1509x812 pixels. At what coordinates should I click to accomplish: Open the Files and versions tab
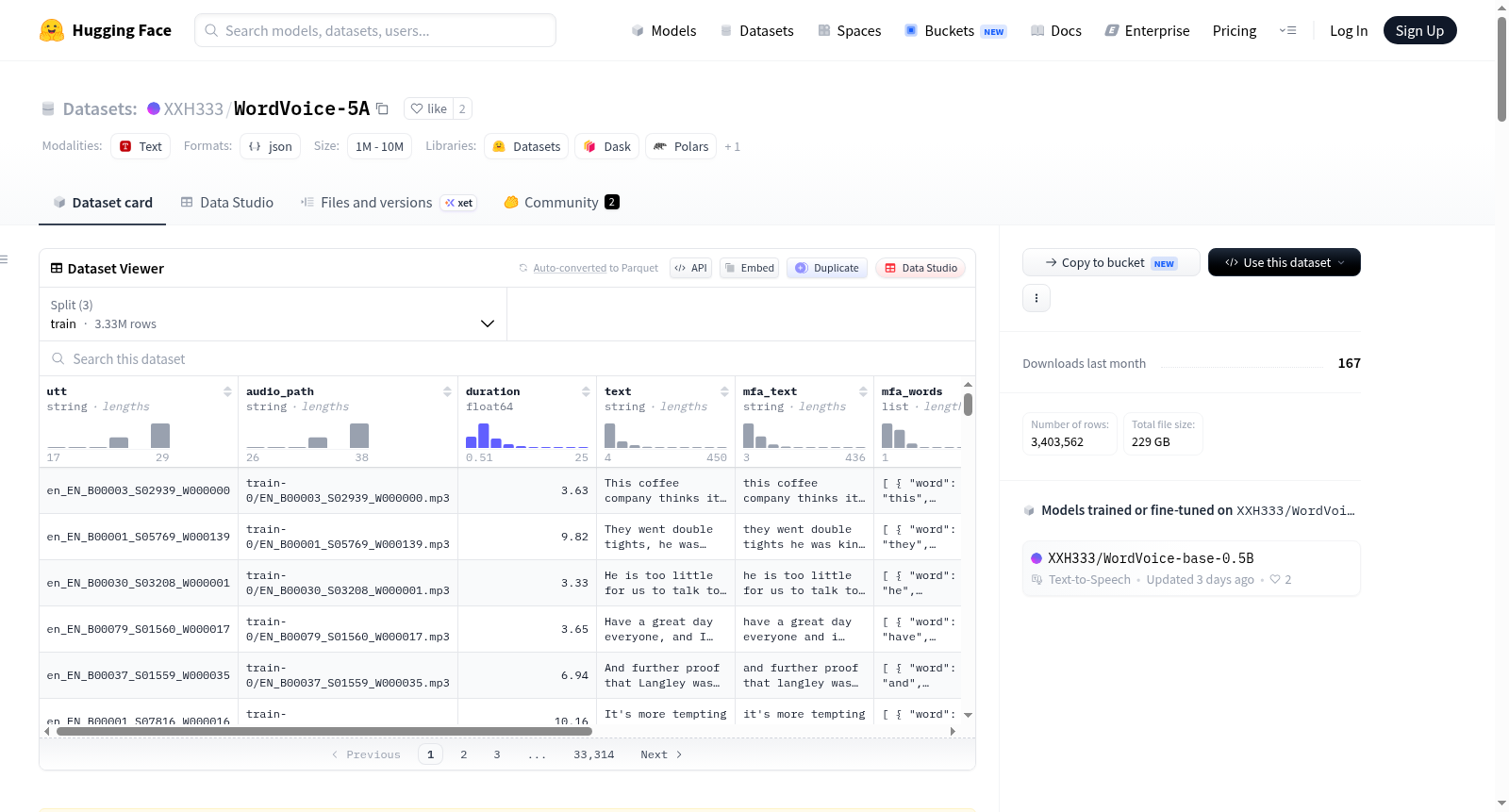click(x=389, y=202)
